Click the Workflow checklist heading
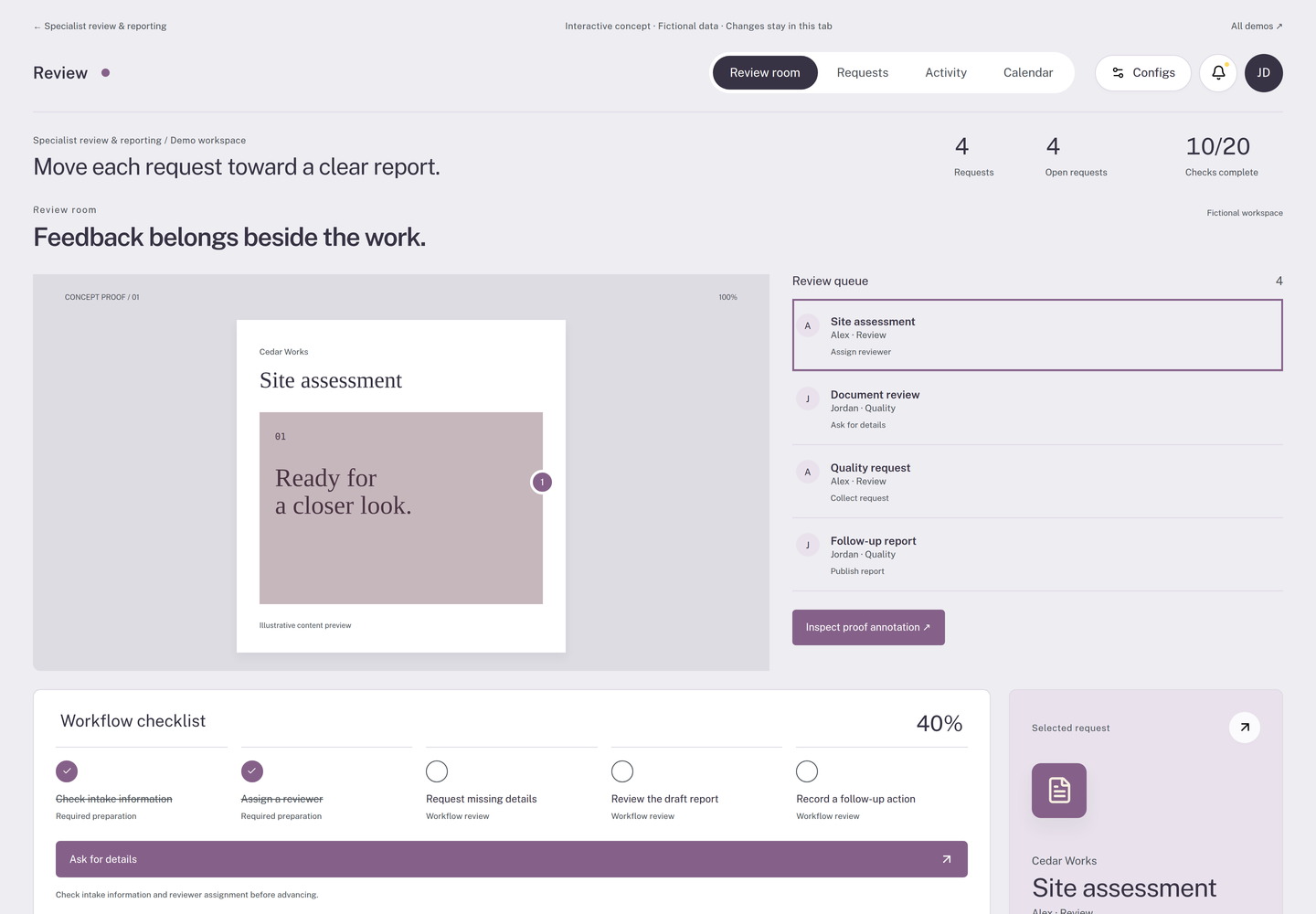 click(x=133, y=721)
